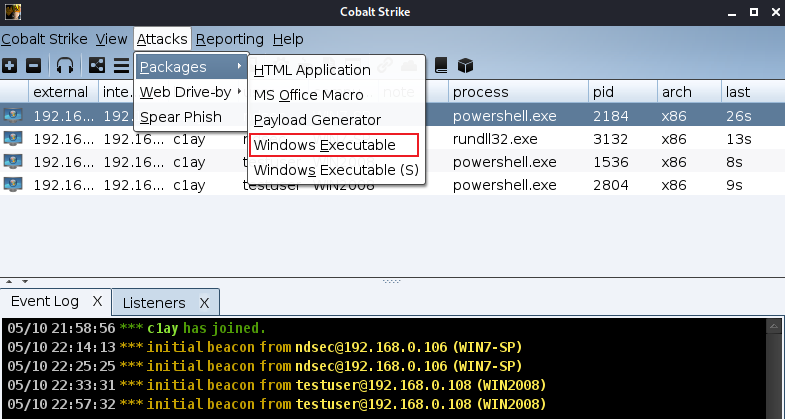Expand the Web Drive-by submenu
The height and width of the screenshot is (419, 785).
coord(191,92)
